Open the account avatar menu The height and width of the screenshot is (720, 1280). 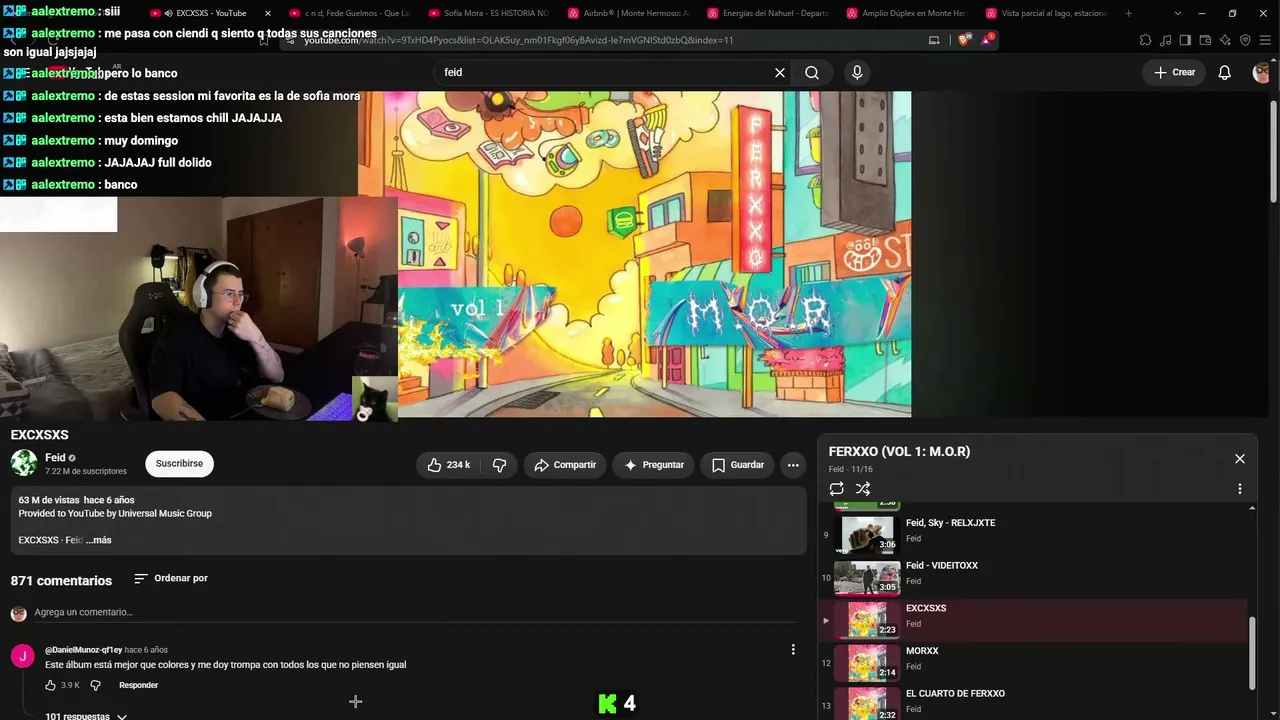point(1262,72)
